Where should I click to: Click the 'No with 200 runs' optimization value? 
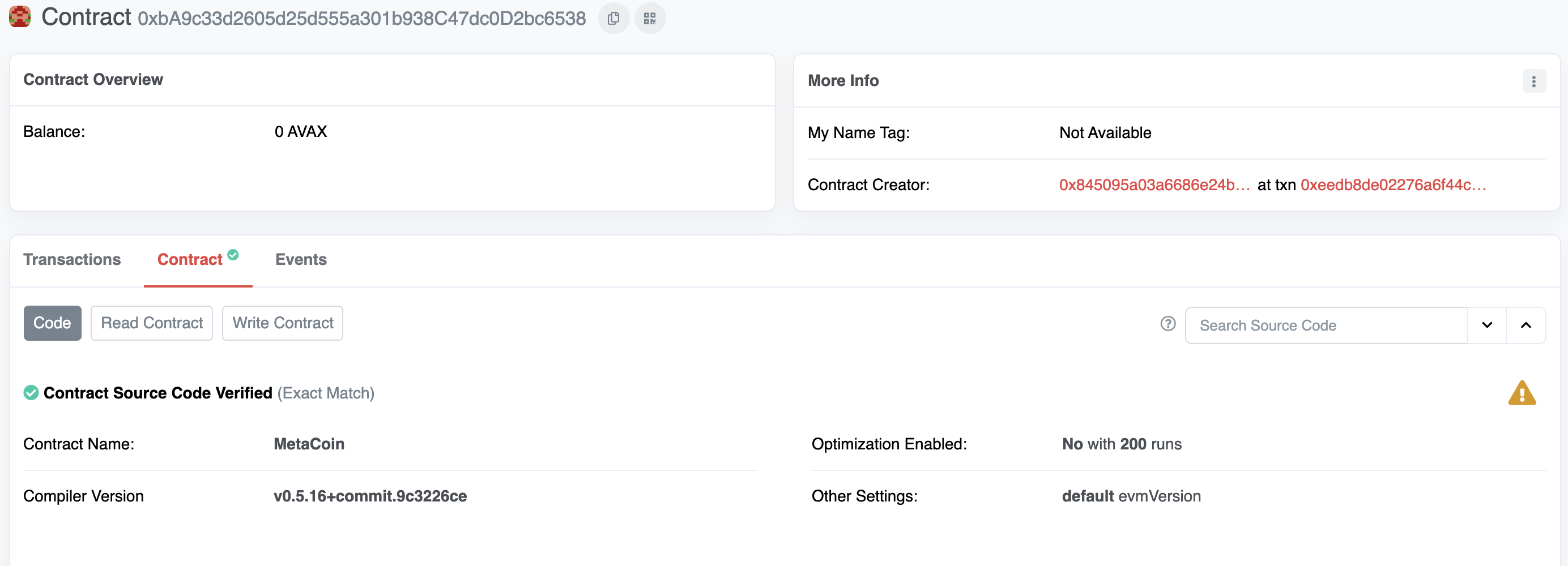pos(1122,444)
